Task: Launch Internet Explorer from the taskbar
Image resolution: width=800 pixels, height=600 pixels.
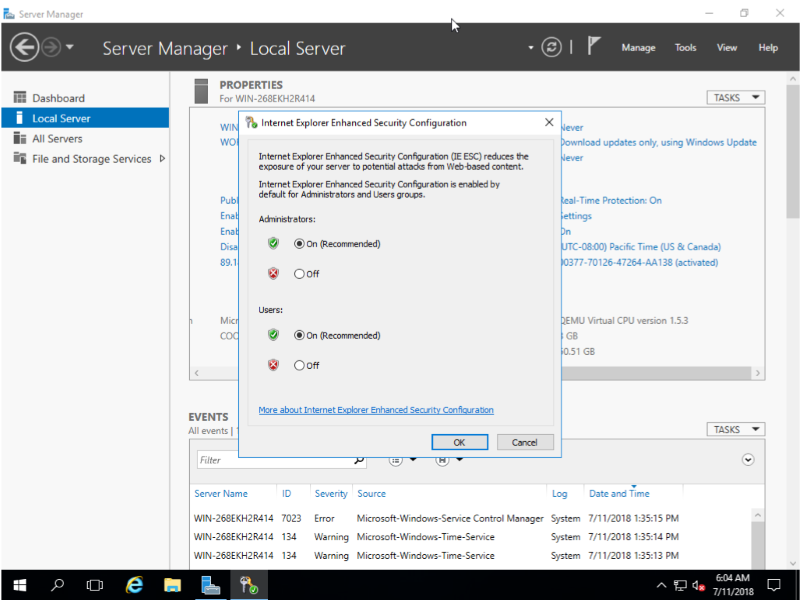Action: [134, 585]
